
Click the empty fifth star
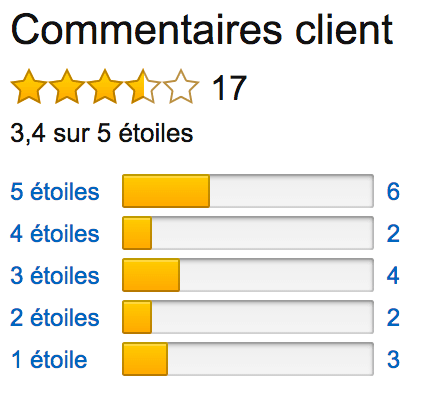(x=181, y=87)
